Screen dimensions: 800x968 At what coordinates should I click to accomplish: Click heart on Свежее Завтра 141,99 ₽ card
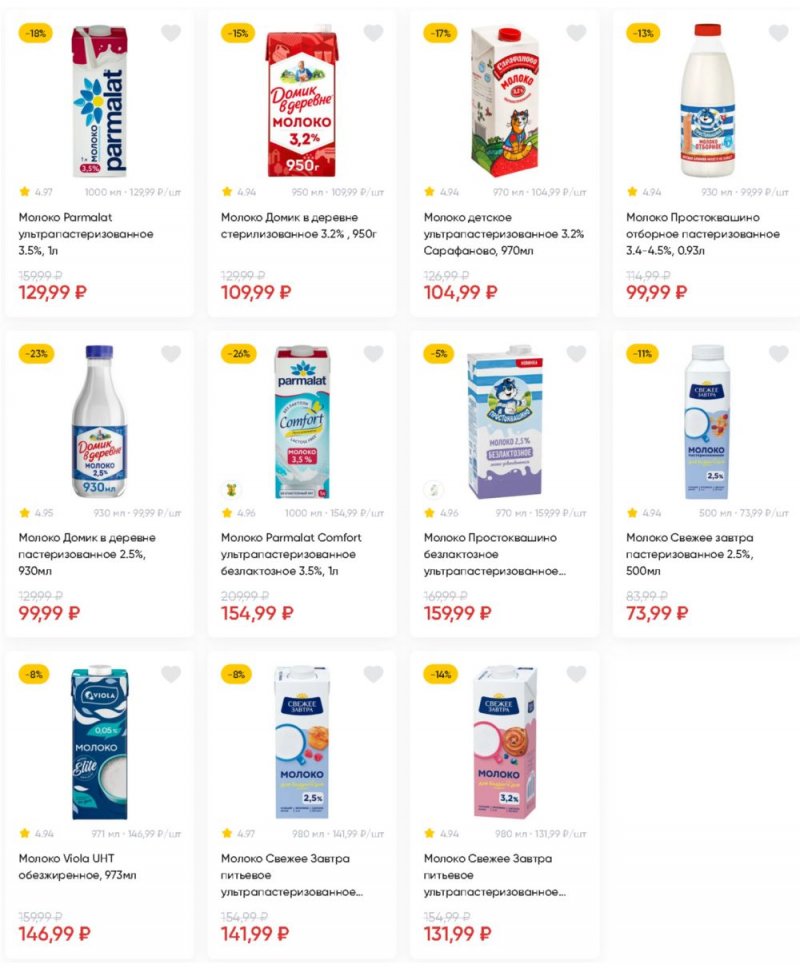(373, 674)
